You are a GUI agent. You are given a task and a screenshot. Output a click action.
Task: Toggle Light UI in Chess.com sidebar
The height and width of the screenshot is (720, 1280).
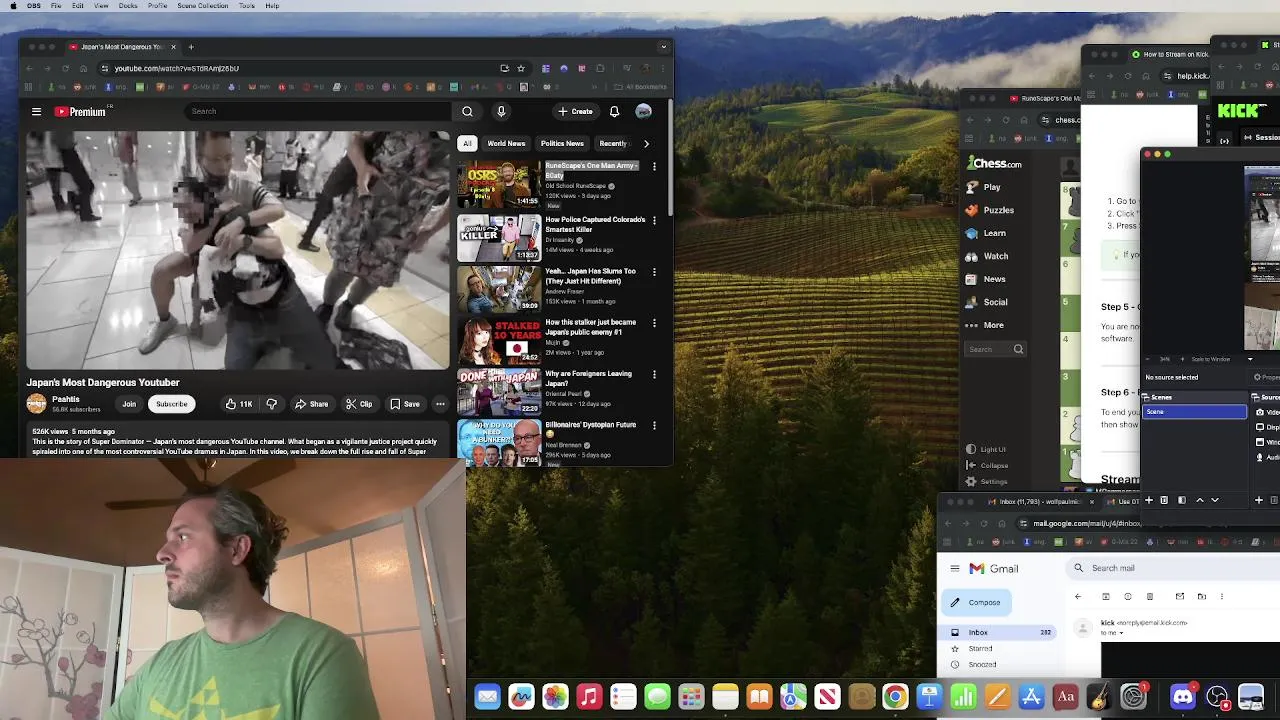coord(985,449)
